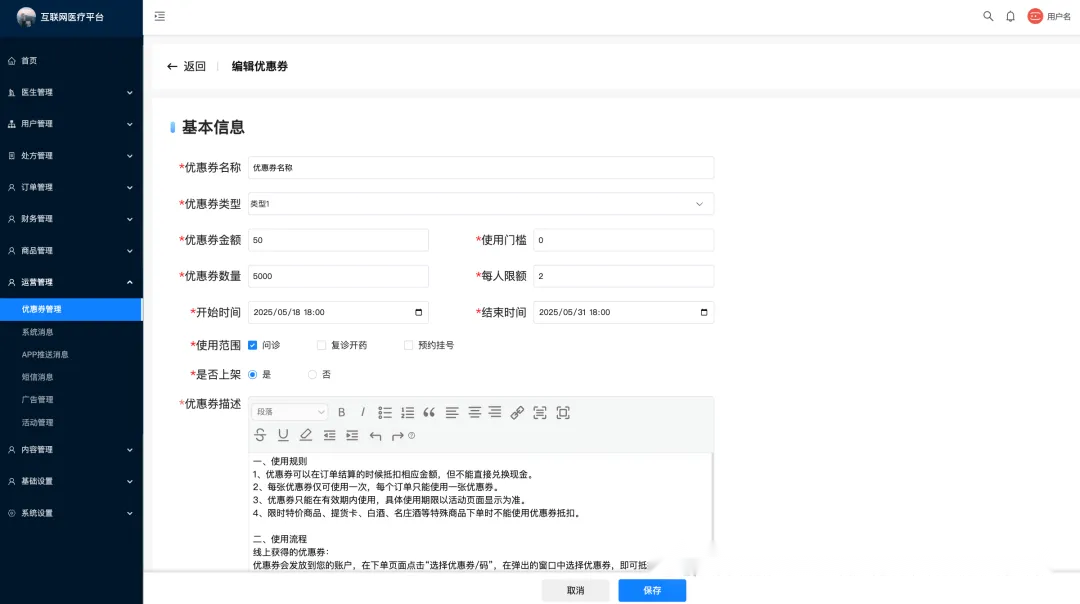This screenshot has height=604, width=1080.
Task: Apply italic formatting in the editor toolbar
Action: pyautogui.click(x=363, y=412)
